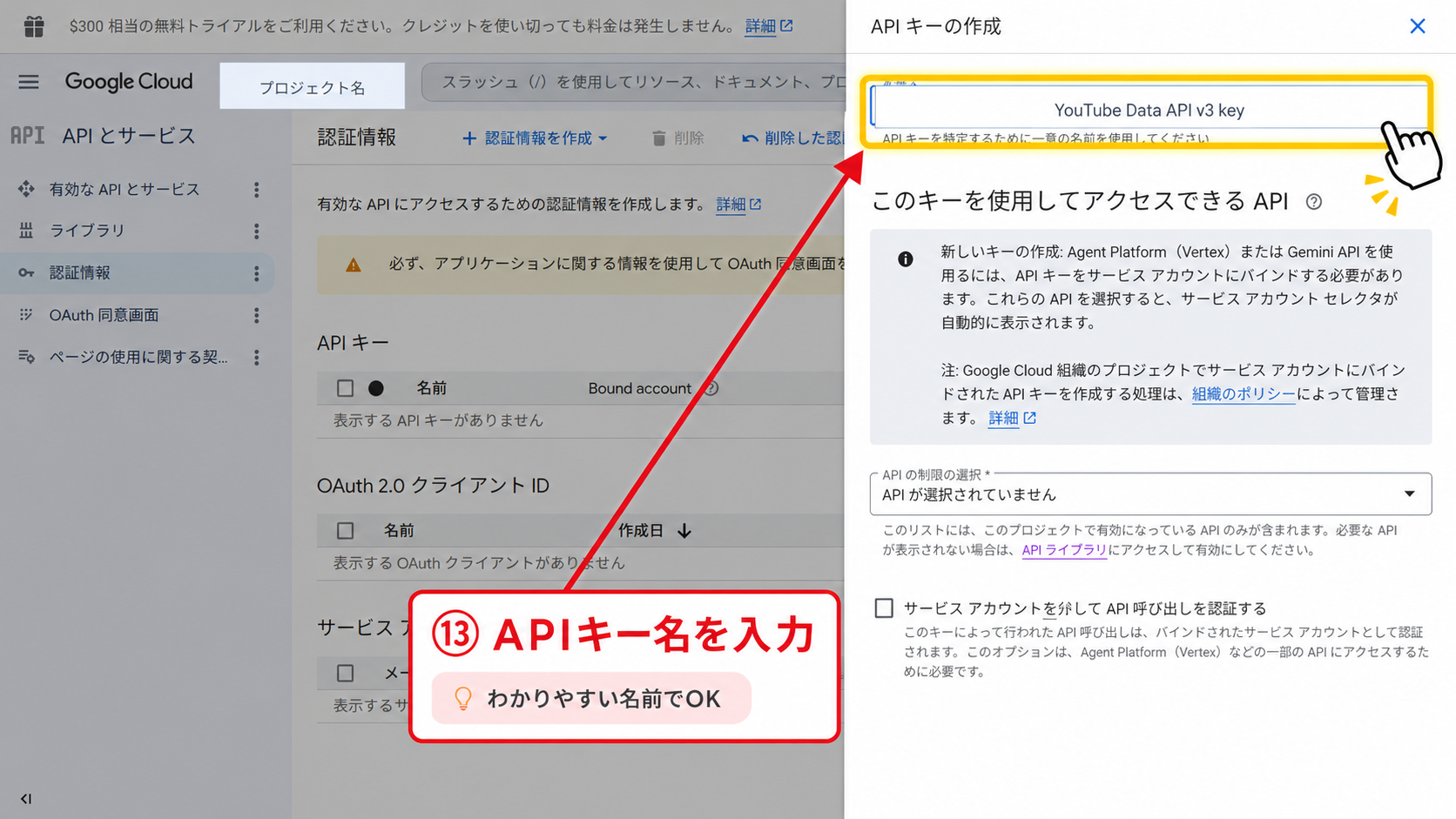Open the main hamburger navigation menu
The width and height of the screenshot is (1456, 819).
(29, 82)
